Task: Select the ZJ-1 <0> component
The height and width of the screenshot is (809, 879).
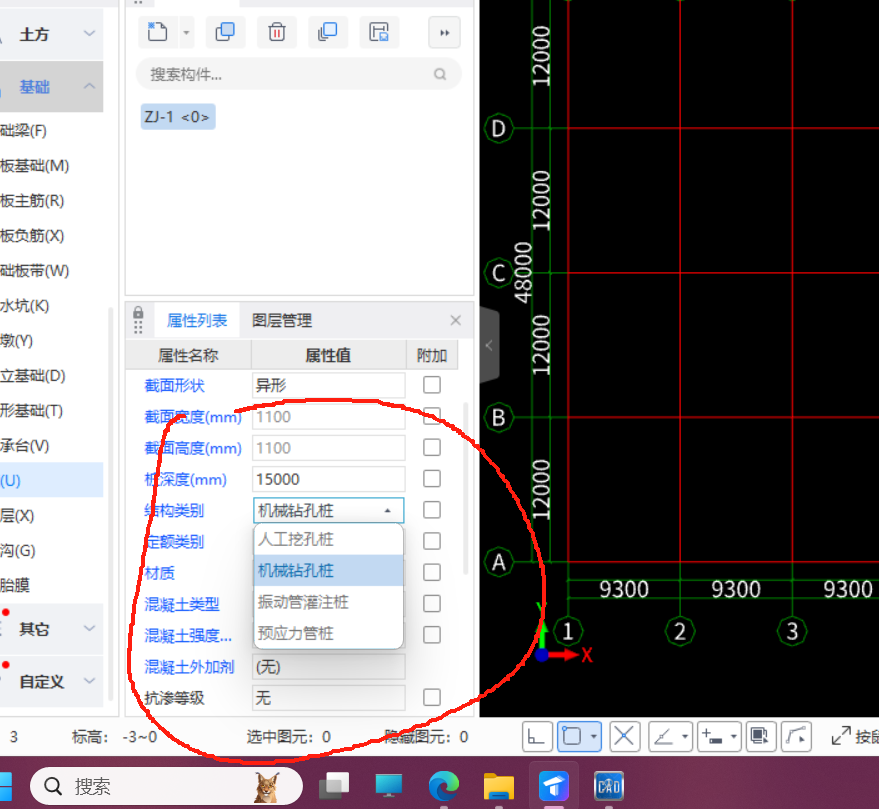Action: (x=177, y=117)
